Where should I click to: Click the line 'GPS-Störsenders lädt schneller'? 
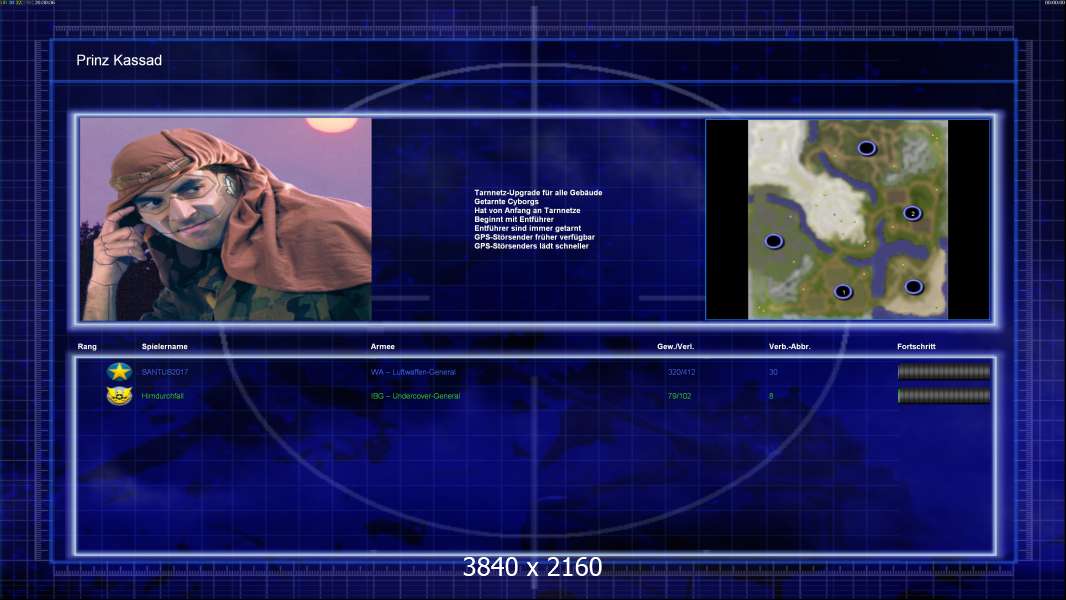coord(532,246)
